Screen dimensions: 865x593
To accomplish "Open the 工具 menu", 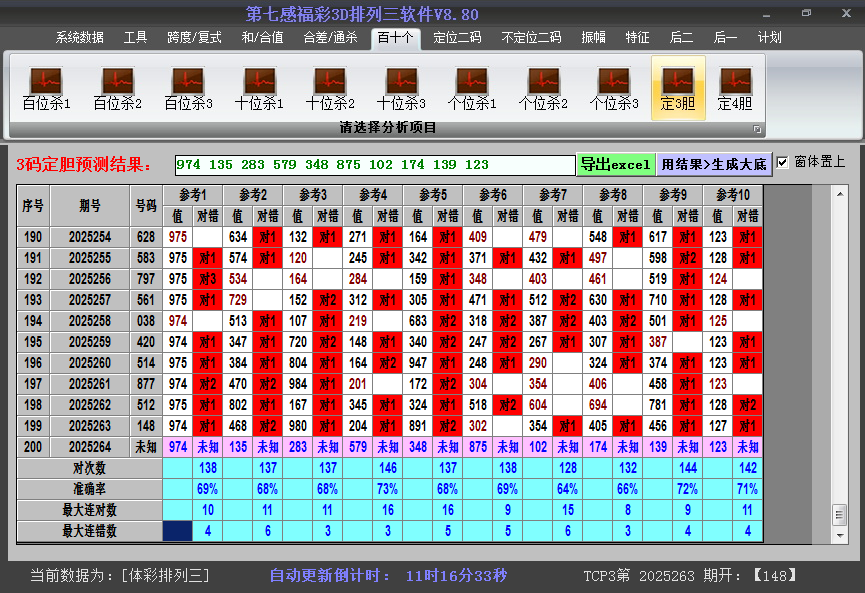I will coord(135,37).
